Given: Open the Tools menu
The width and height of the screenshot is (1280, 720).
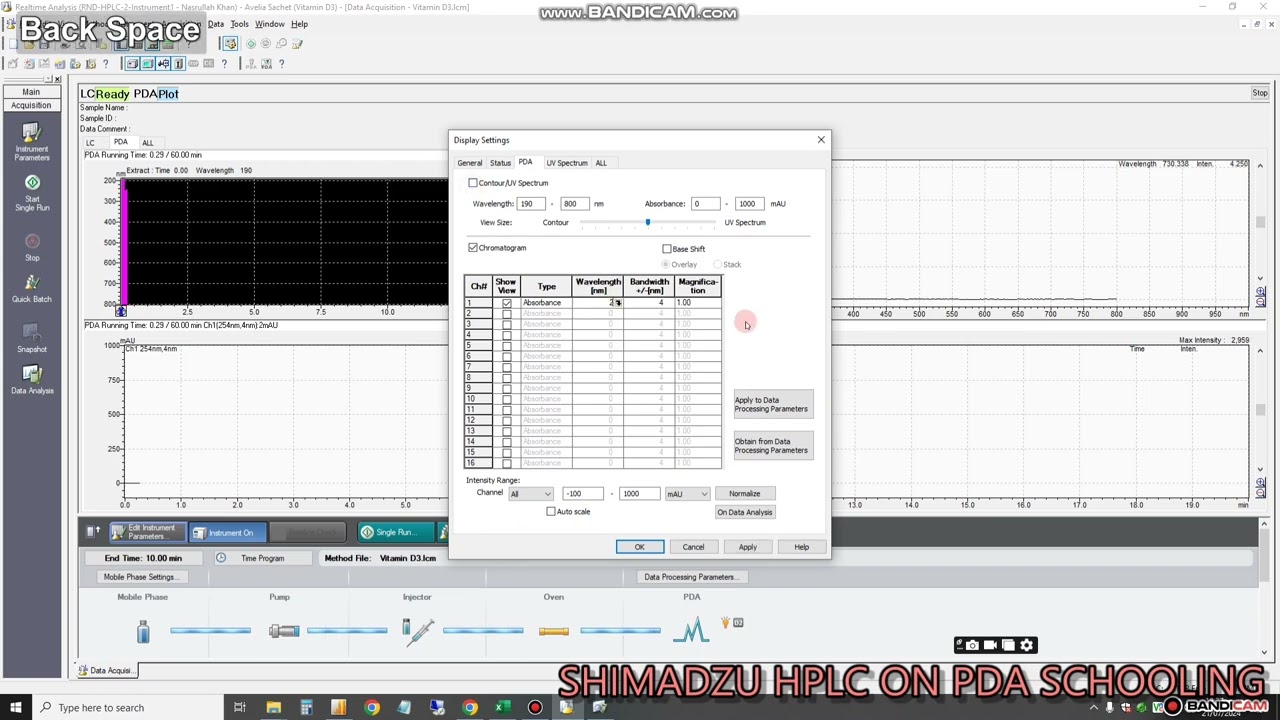Looking at the screenshot, I should coord(239,24).
